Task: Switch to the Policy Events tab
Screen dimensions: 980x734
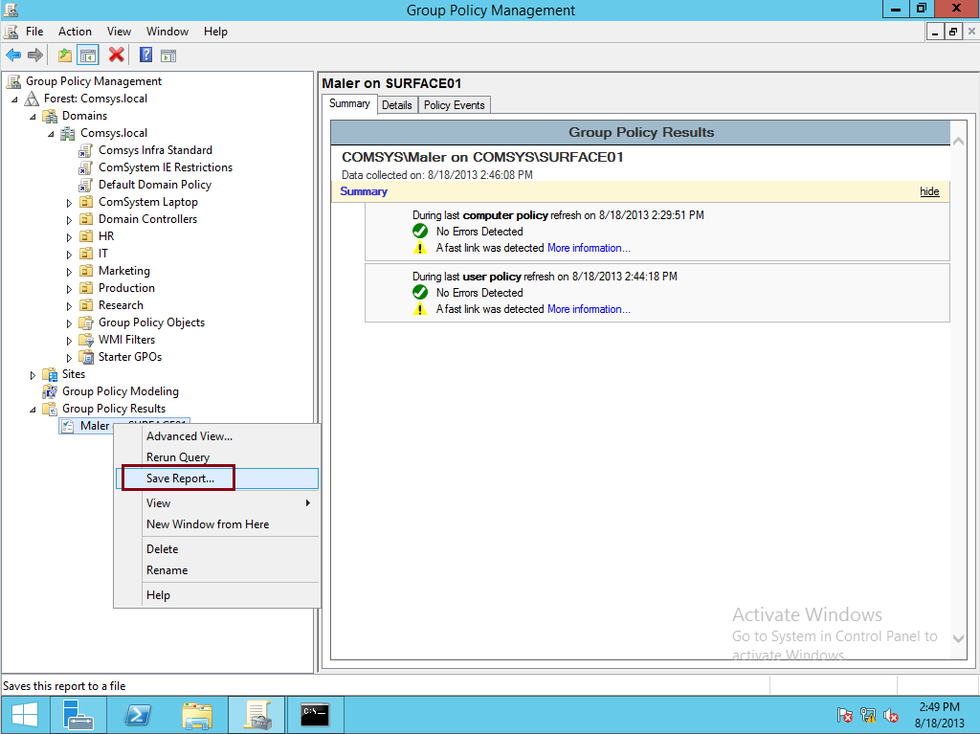Action: [x=454, y=105]
